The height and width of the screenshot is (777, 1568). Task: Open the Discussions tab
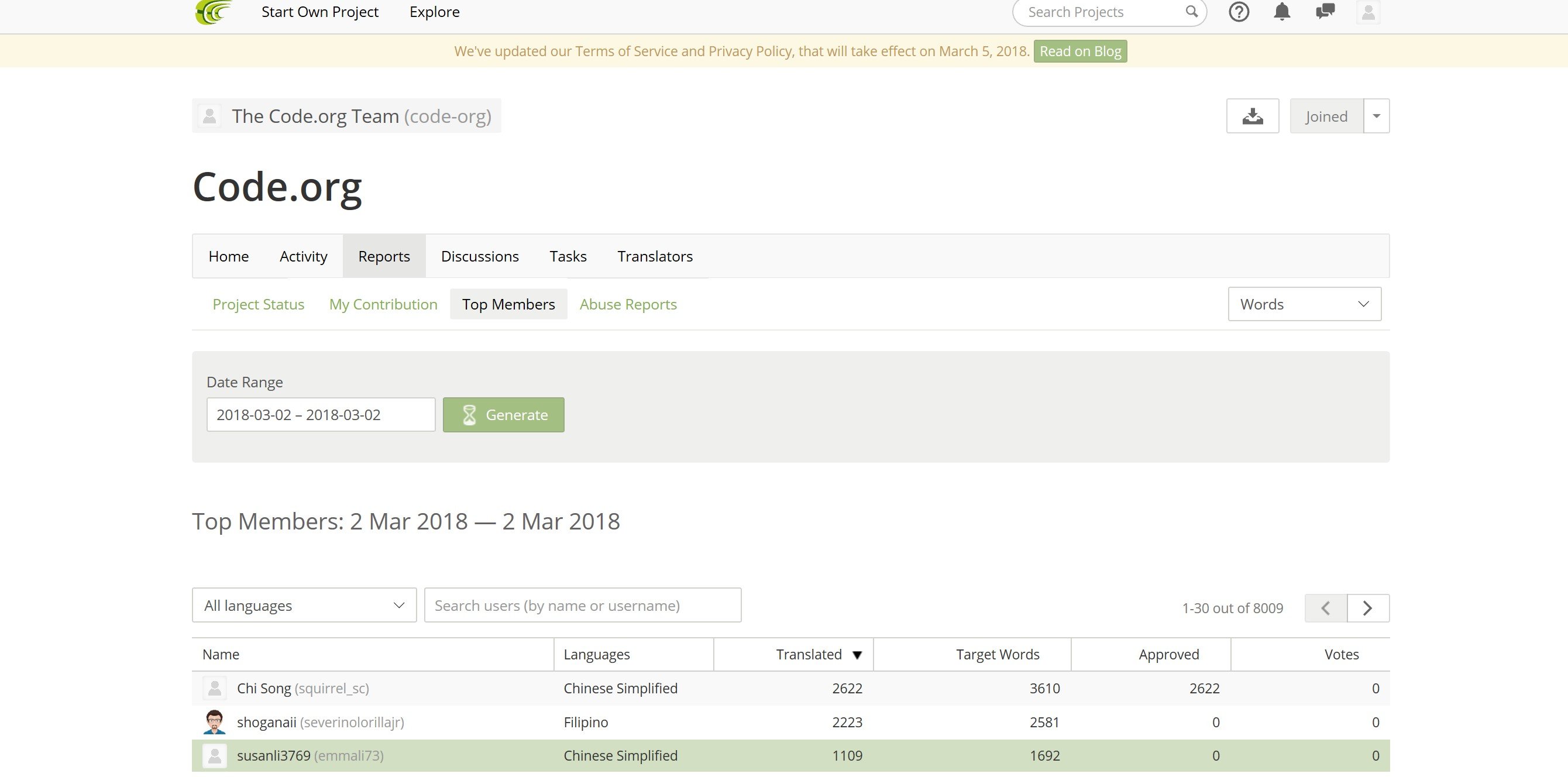point(480,256)
